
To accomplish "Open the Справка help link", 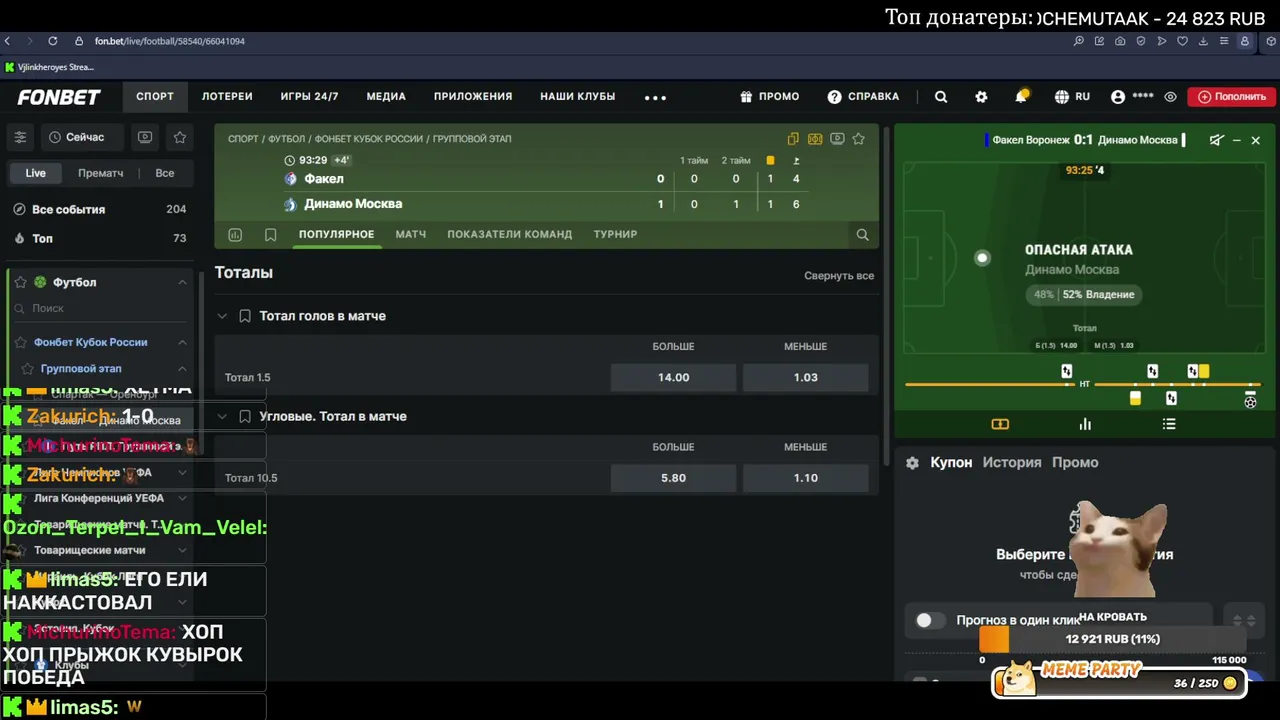I will click(x=863, y=97).
